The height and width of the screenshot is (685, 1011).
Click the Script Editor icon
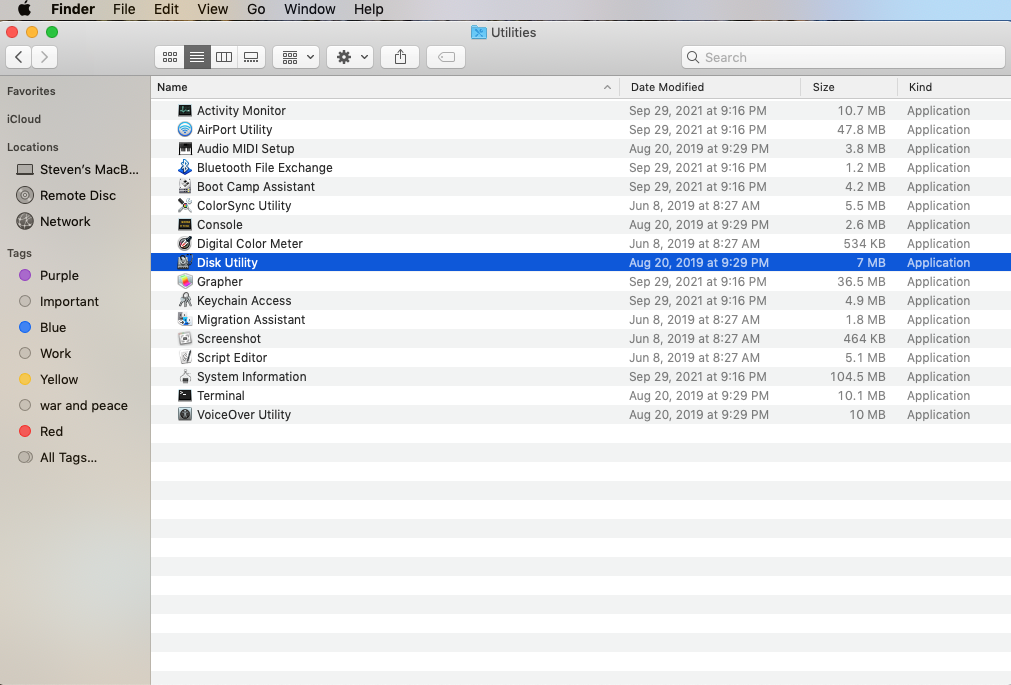[x=185, y=358]
